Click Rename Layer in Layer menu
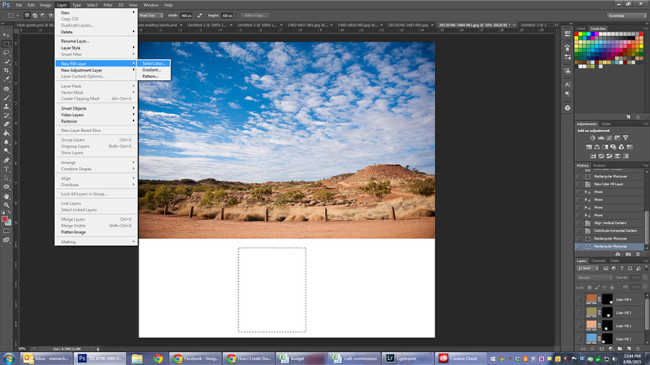 [x=96, y=41]
